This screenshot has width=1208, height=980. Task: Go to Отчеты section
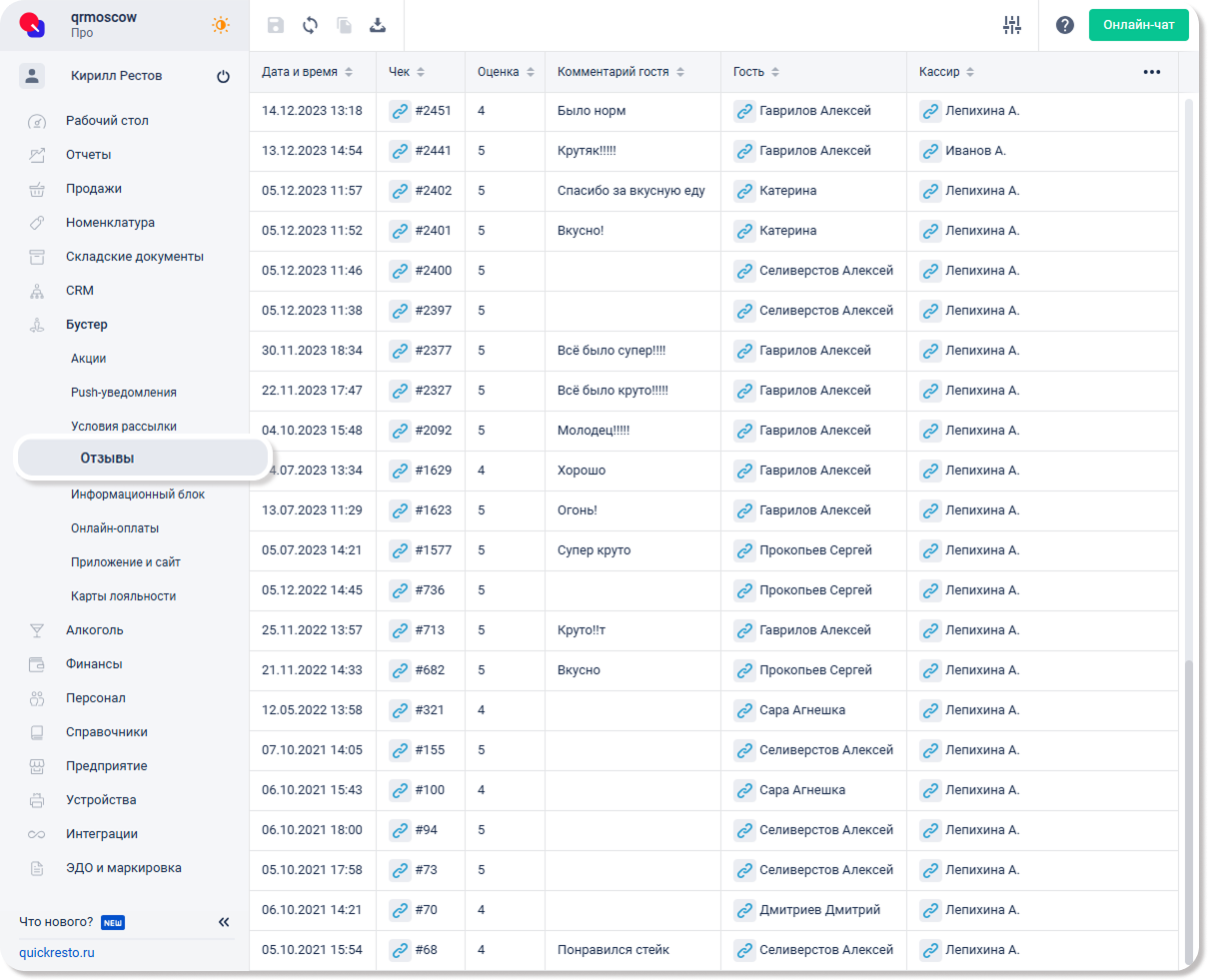[x=89, y=155]
